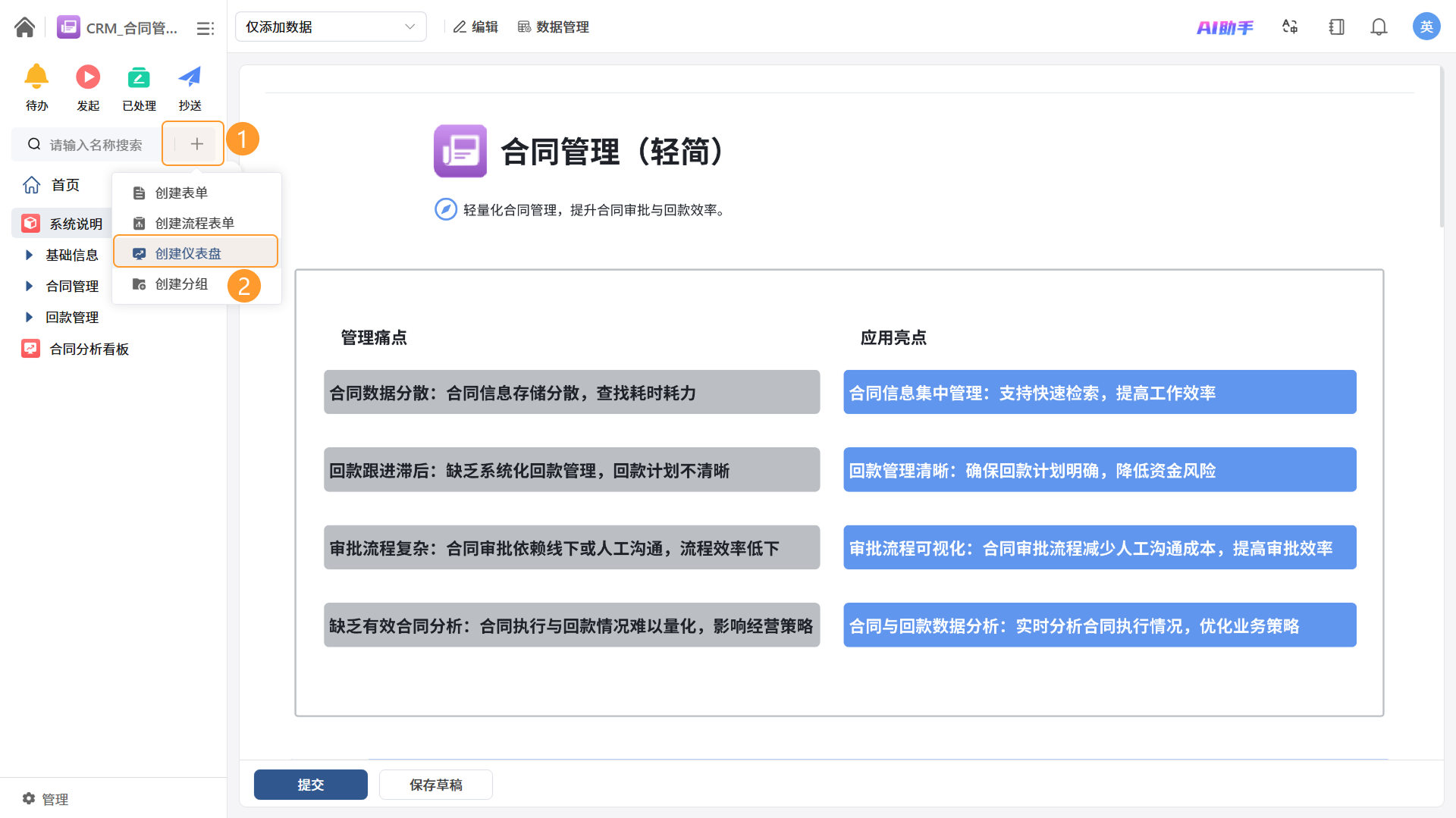Viewport: 1456px width, 818px height.
Task: Open the 待办 bell icon
Action: click(36, 77)
